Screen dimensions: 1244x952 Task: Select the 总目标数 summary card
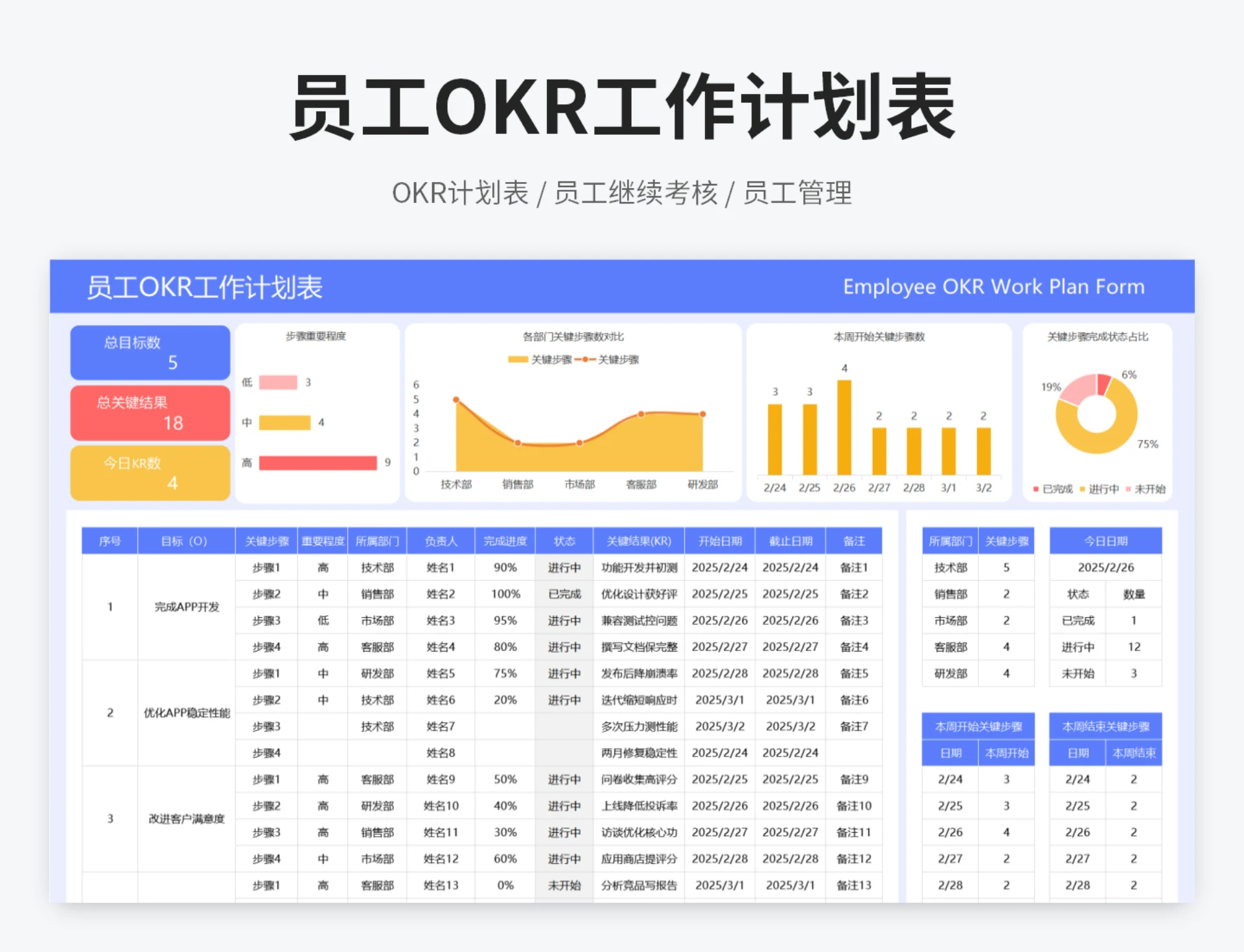(x=149, y=352)
